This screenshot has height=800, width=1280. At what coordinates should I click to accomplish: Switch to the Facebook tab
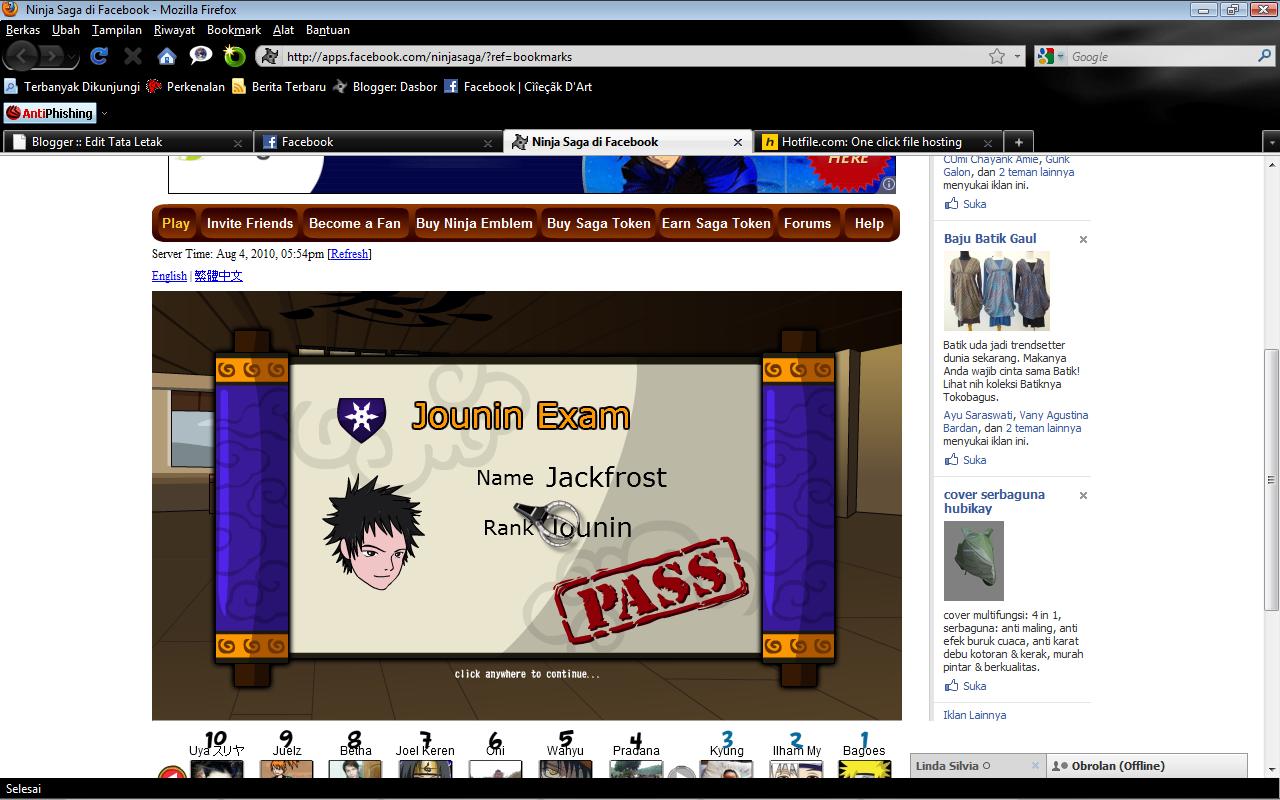pyautogui.click(x=377, y=142)
